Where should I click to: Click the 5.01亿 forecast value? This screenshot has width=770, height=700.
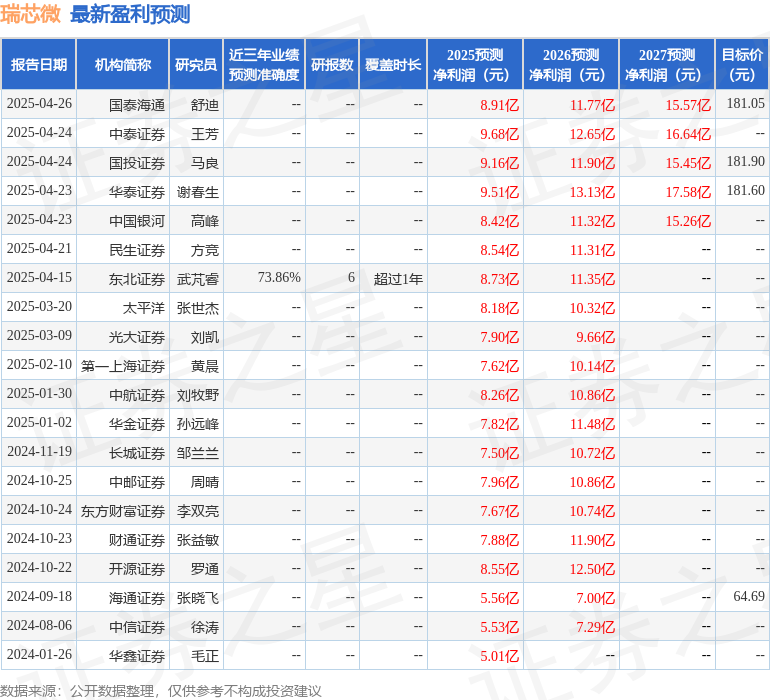[499, 656]
